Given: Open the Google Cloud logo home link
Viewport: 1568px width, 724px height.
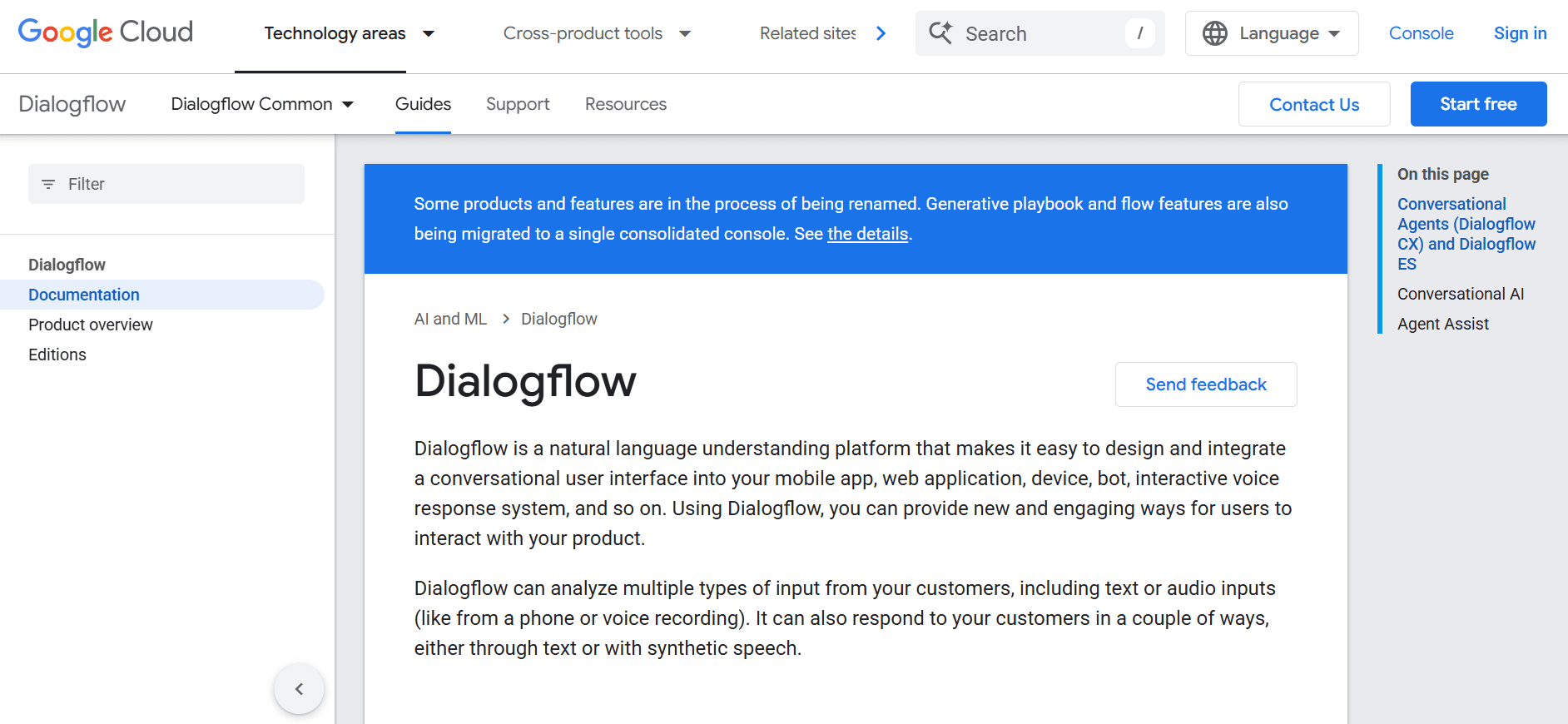Looking at the screenshot, I should (106, 32).
